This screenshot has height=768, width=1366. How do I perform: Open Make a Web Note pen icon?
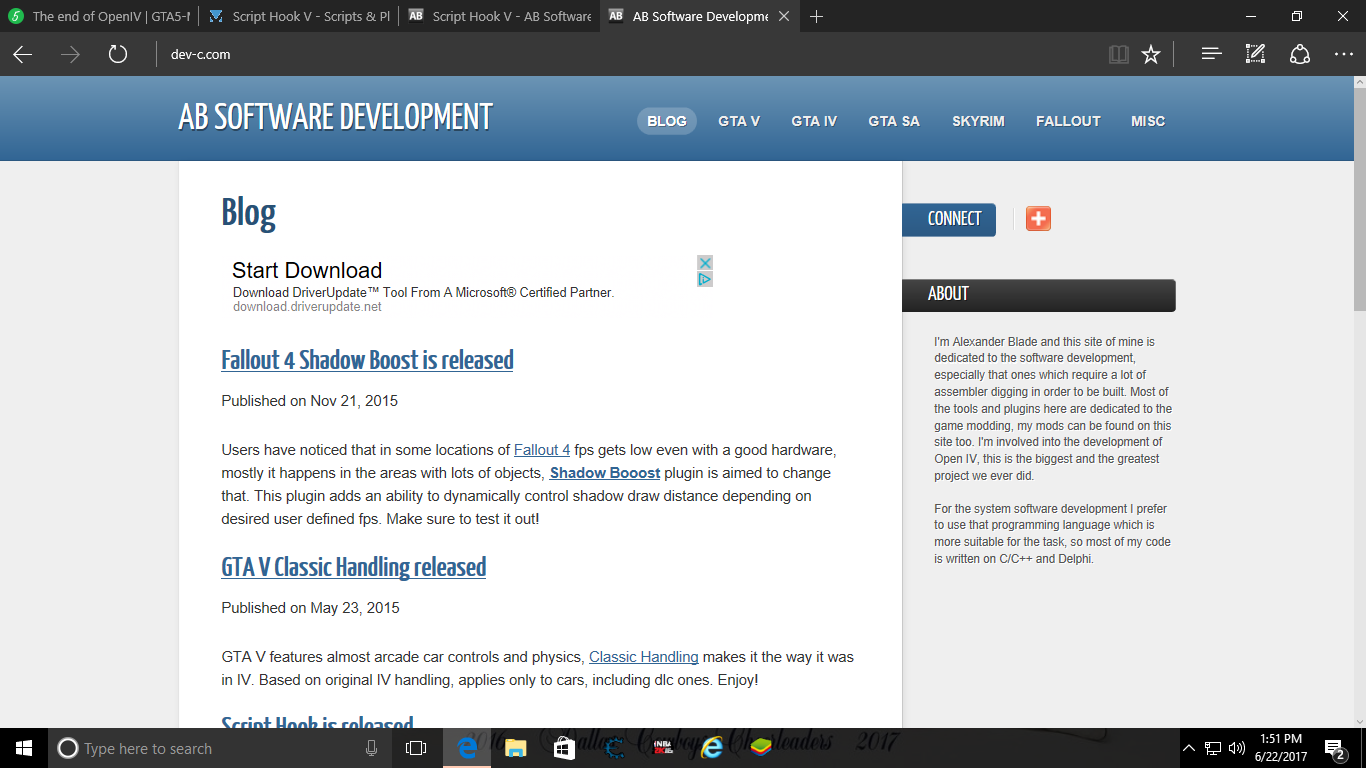[1255, 54]
